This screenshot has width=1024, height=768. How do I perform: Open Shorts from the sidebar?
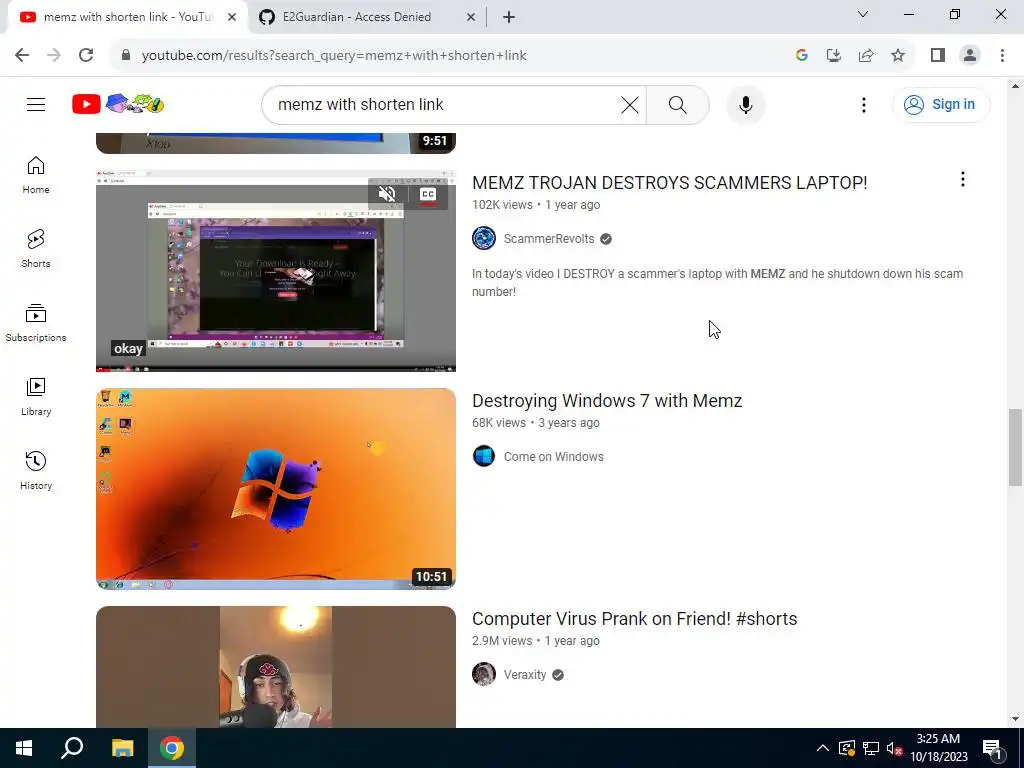tap(36, 249)
